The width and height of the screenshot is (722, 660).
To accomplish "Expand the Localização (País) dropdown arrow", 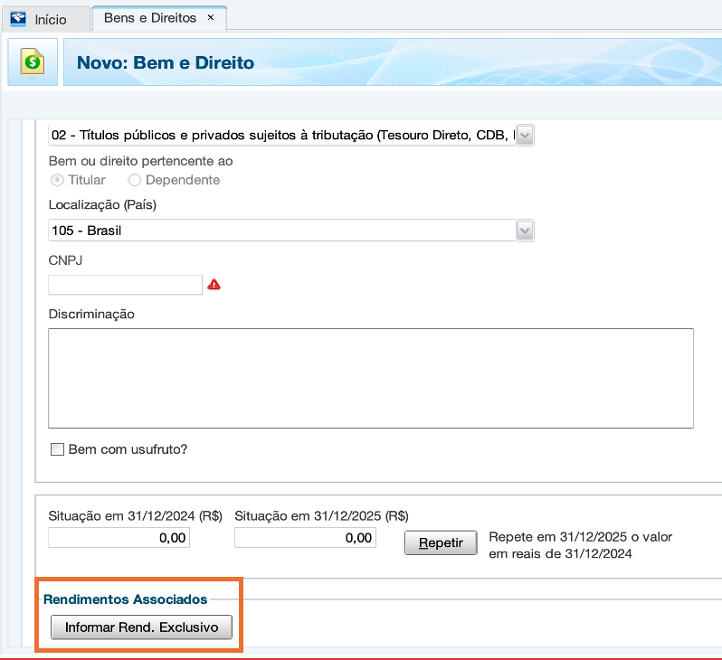I will coord(524,230).
